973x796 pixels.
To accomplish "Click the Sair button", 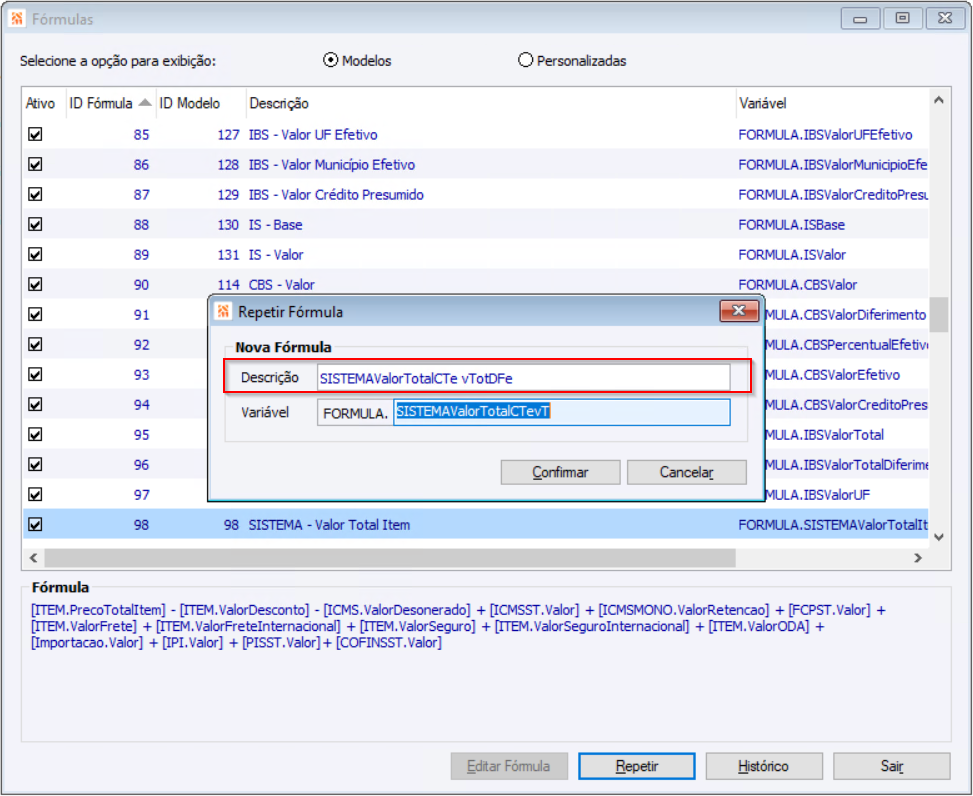I will click(x=892, y=766).
